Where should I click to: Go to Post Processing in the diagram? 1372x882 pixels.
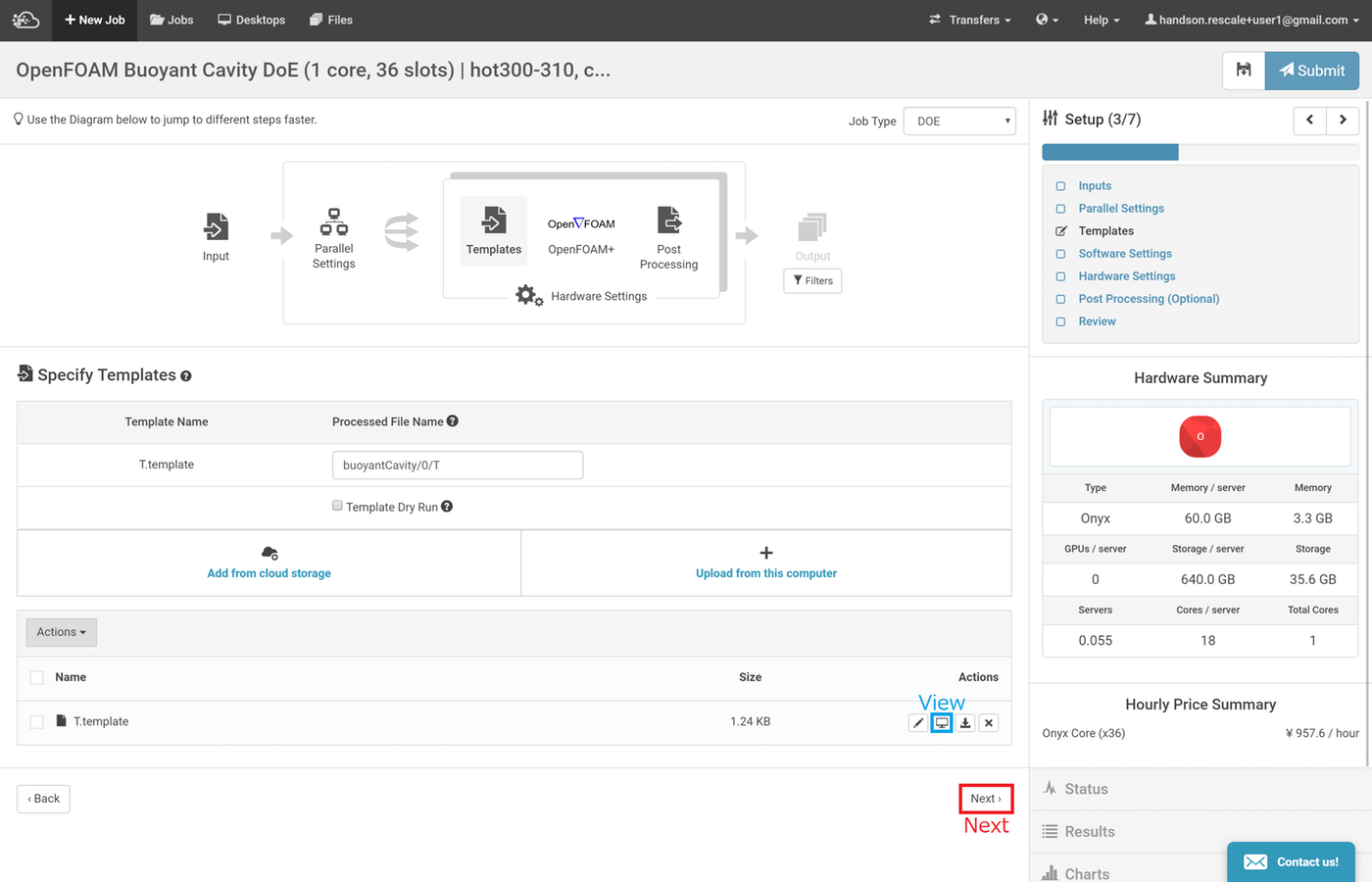coord(669,238)
